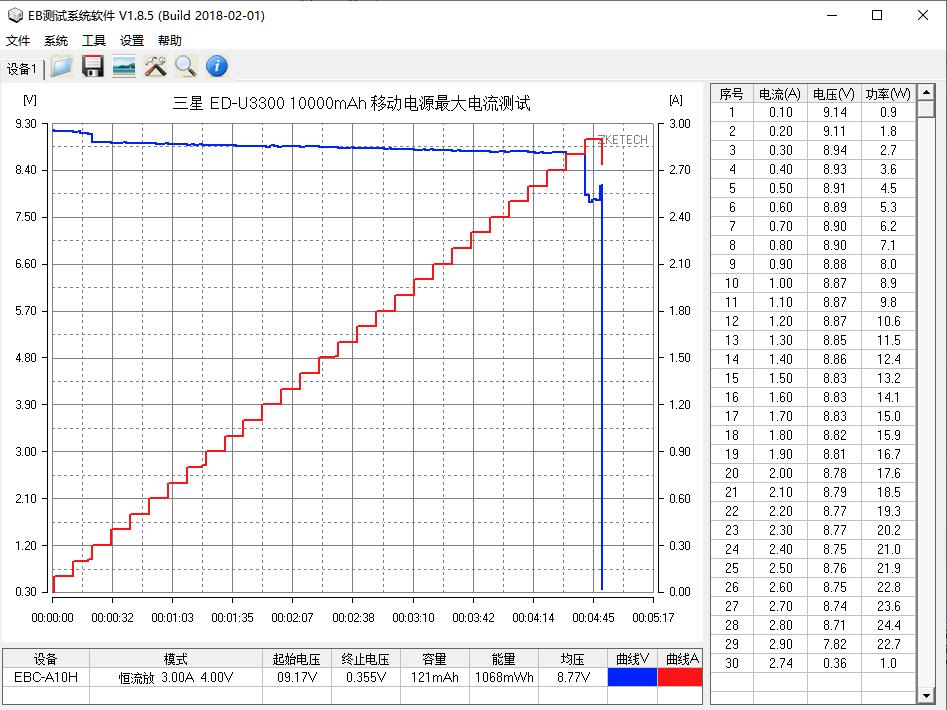Click the 容量 column header
This screenshot has height=710, width=947.
434,659
